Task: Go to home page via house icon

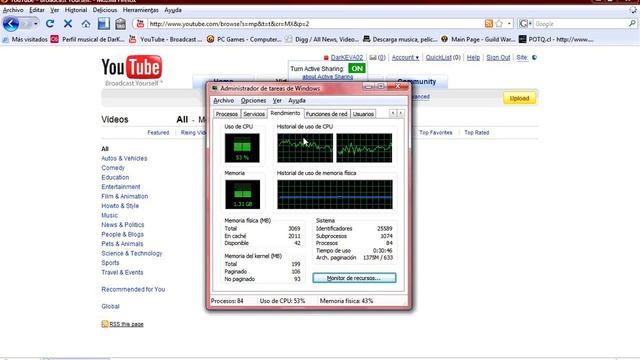Action: pyautogui.click(x=86, y=24)
